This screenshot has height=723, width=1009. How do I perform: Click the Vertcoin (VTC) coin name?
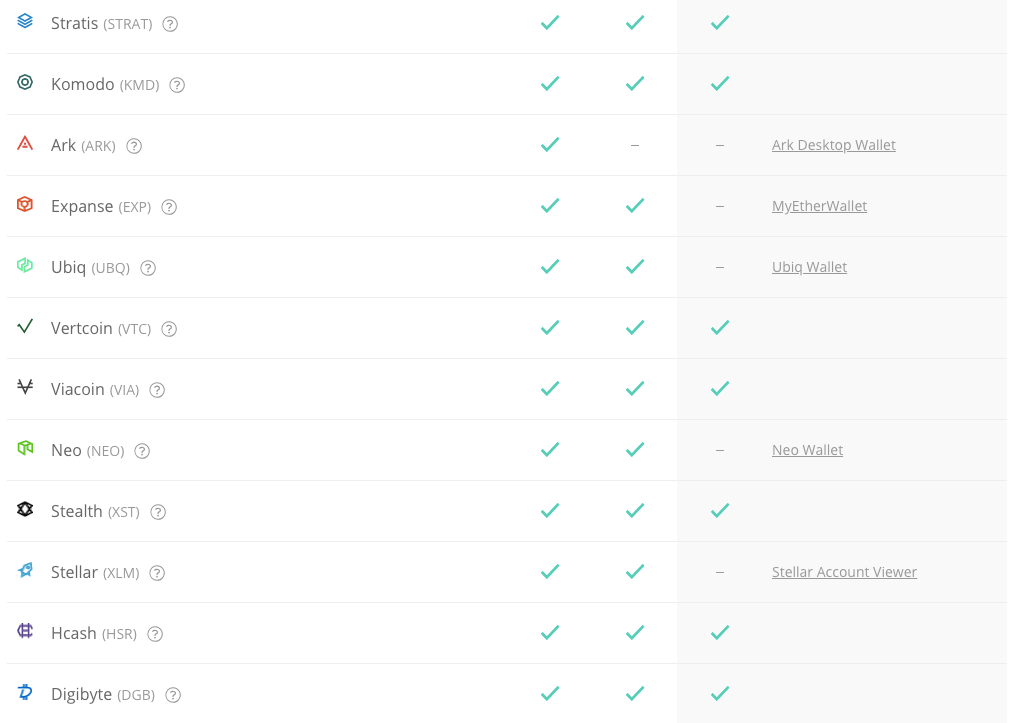(x=100, y=328)
